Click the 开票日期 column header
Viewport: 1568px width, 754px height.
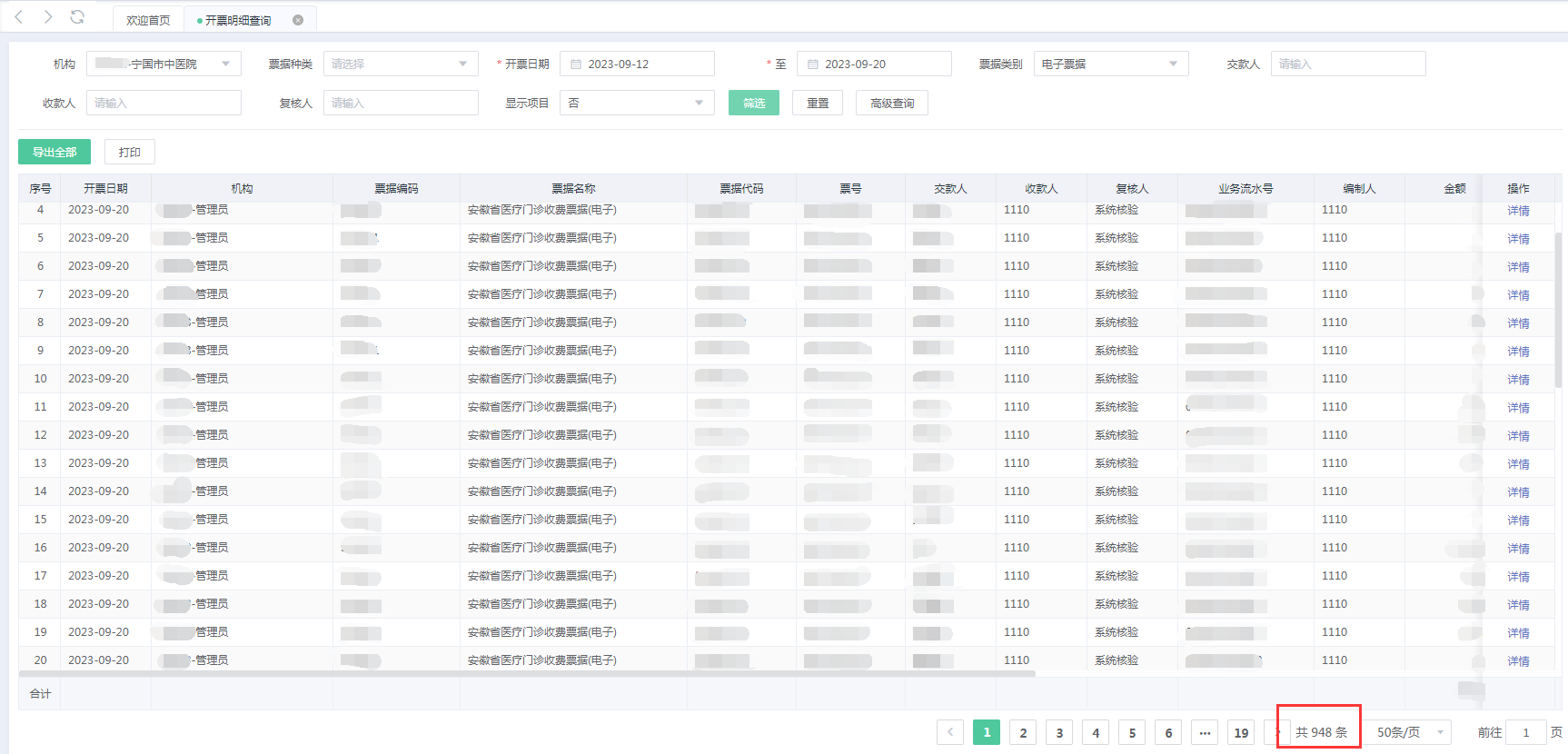pos(105,188)
